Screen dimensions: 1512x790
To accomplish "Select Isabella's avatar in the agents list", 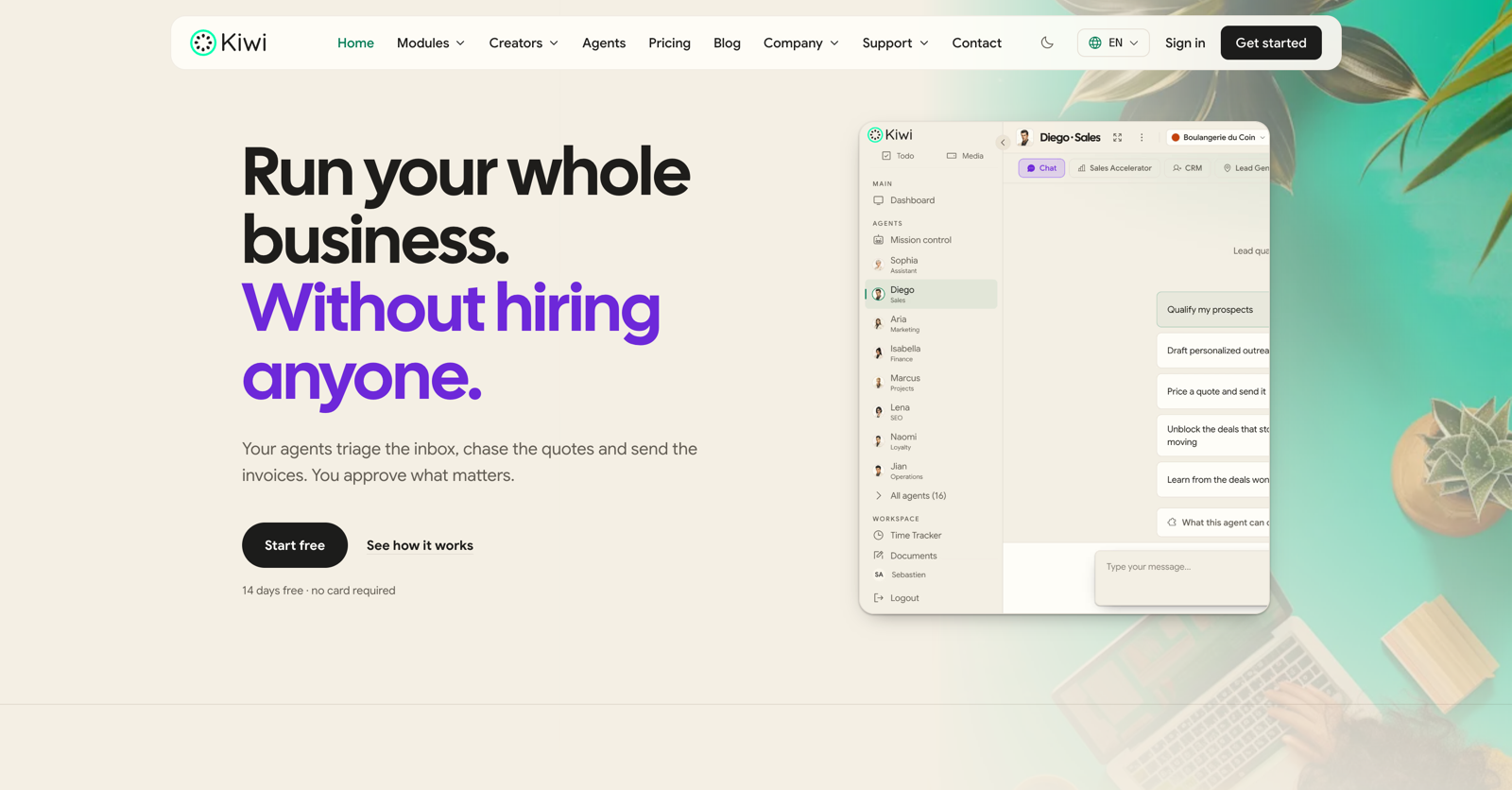I will tap(879, 353).
